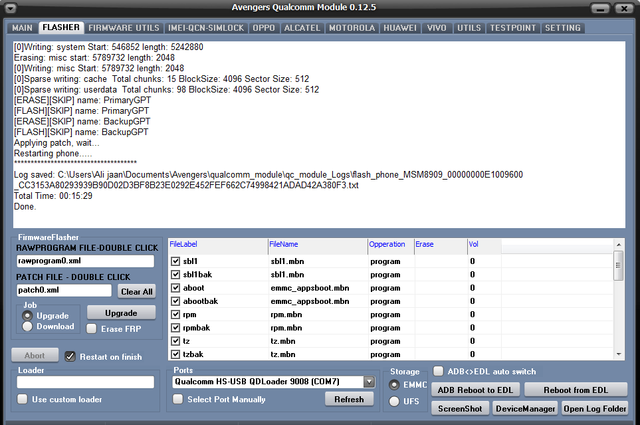Click the 'Restarting phone.....' log line
This screenshot has width=640, height=425.
click(x=53, y=154)
